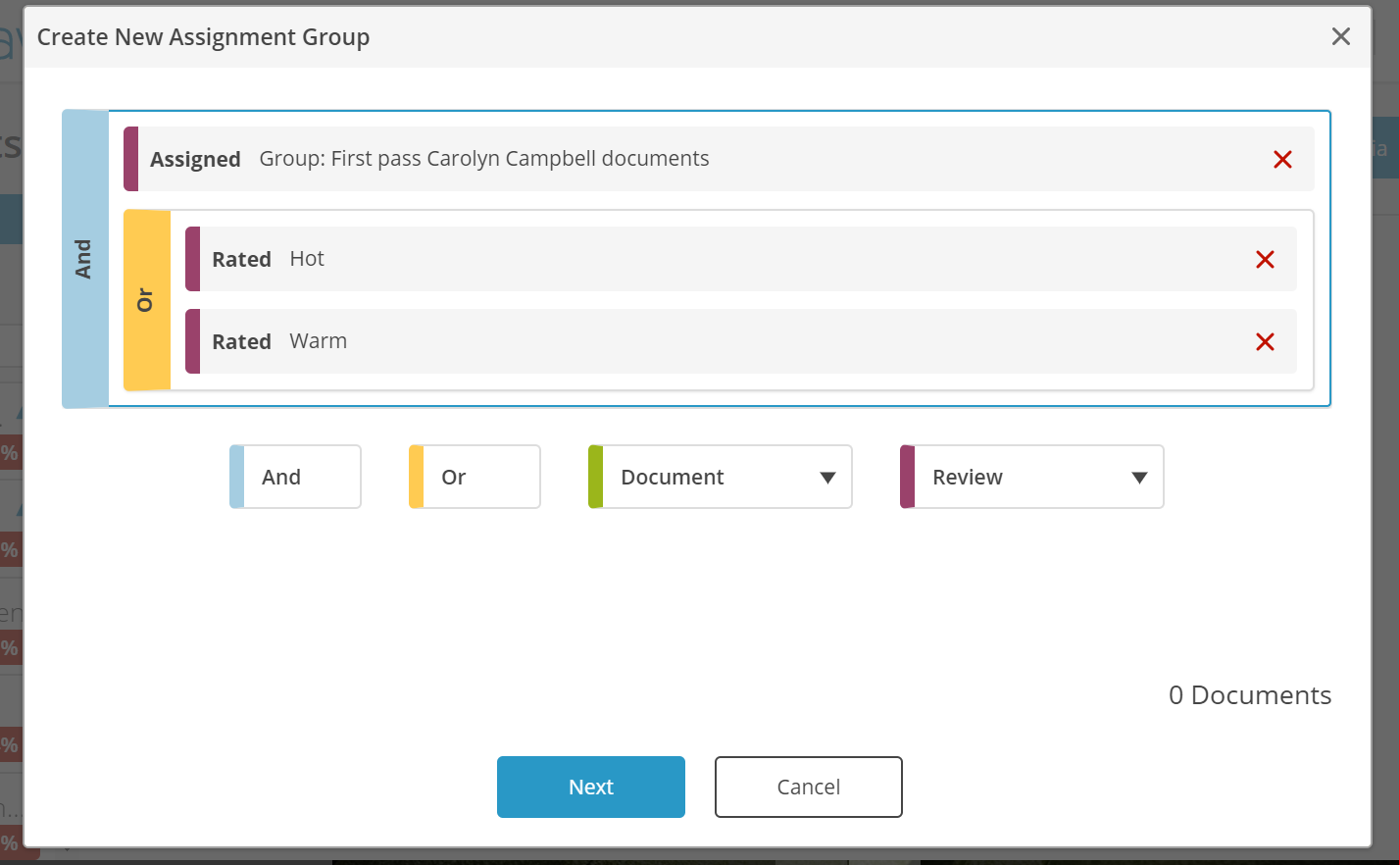This screenshot has height=865, width=1400.
Task: Delete the Rated Warm condition
Action: click(x=1265, y=341)
